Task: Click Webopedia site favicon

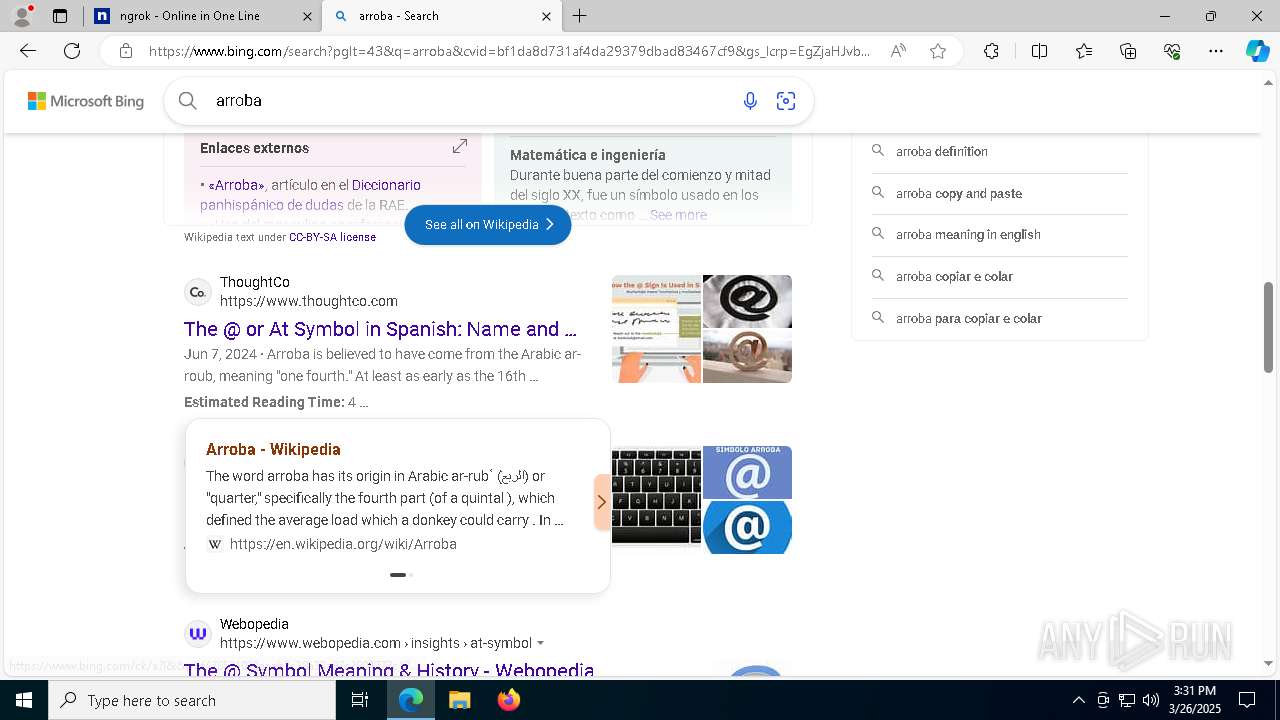Action: (198, 633)
